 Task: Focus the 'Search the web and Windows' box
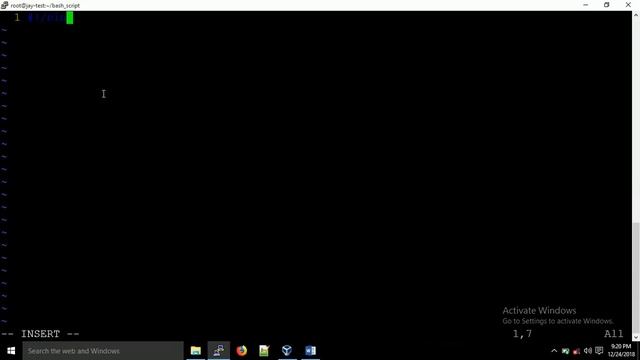[x=103, y=351]
